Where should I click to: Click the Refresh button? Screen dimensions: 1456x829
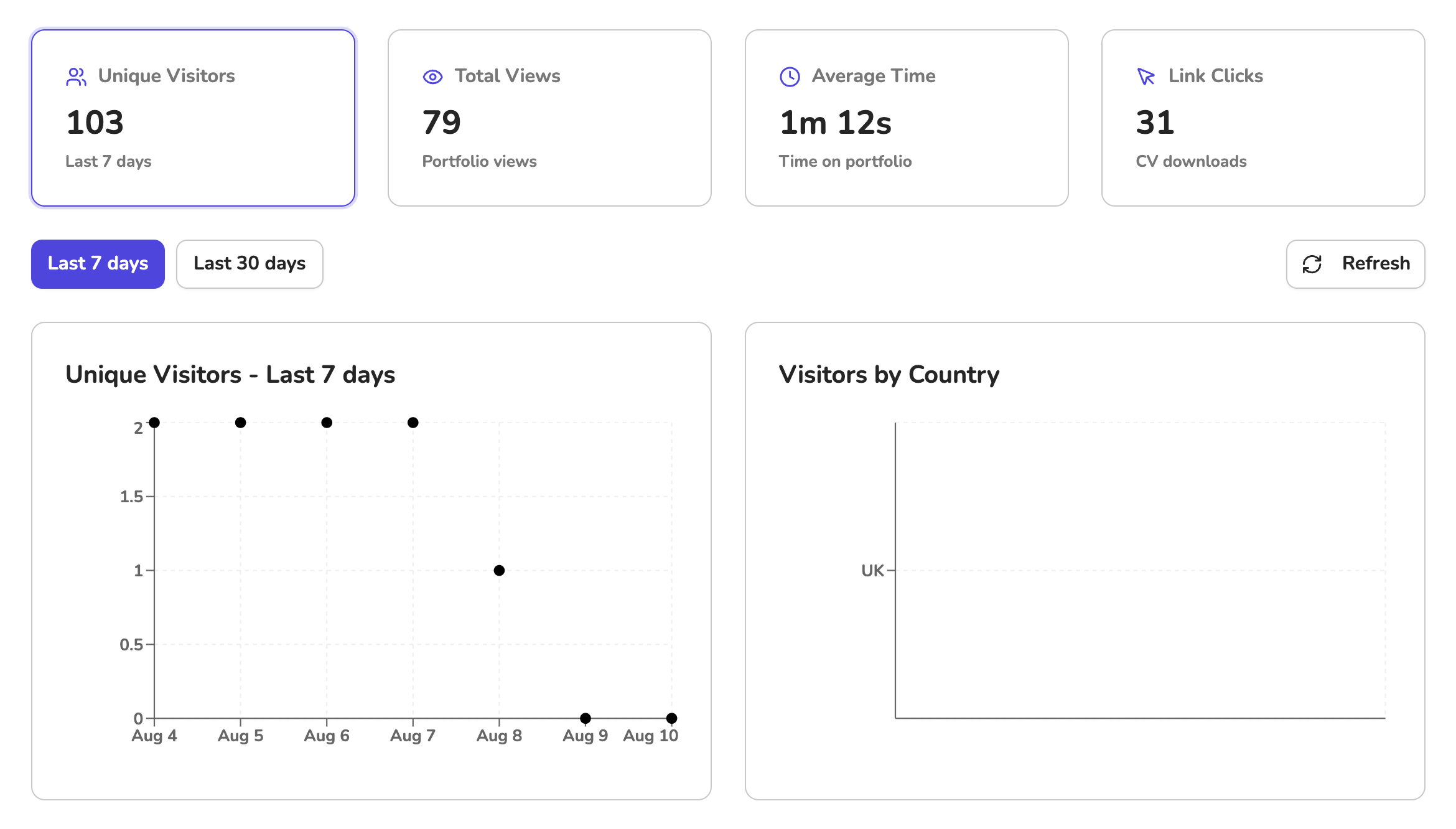click(1355, 264)
